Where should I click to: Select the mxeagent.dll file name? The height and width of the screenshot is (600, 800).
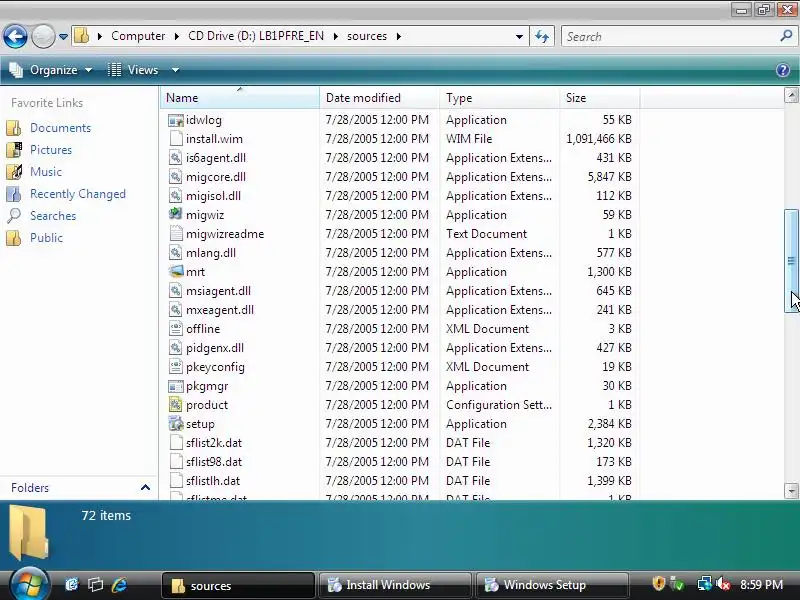pos(220,310)
